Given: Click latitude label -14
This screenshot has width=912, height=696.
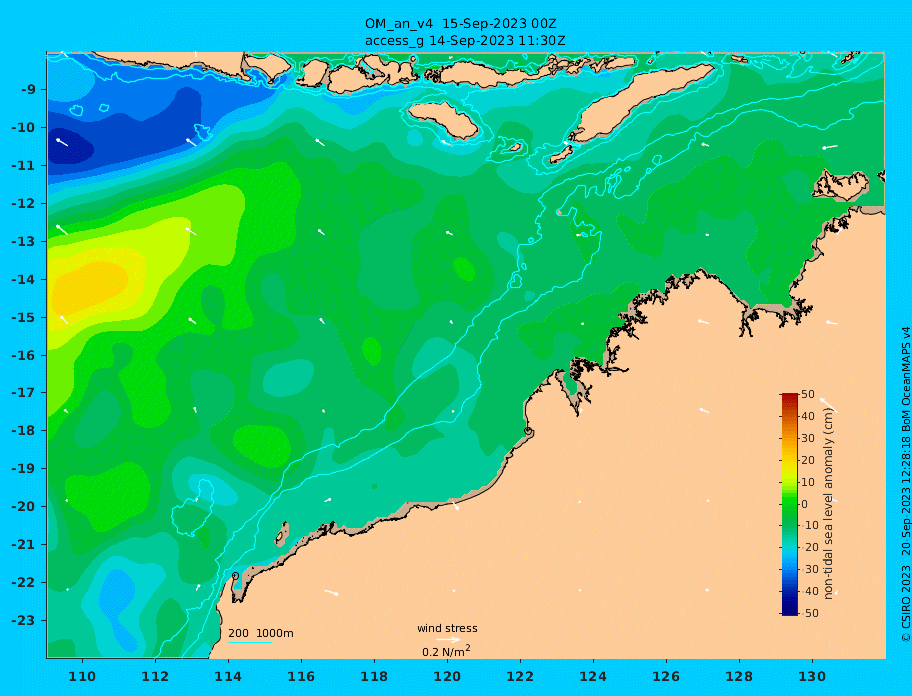Looking at the screenshot, I should pos(24,279).
